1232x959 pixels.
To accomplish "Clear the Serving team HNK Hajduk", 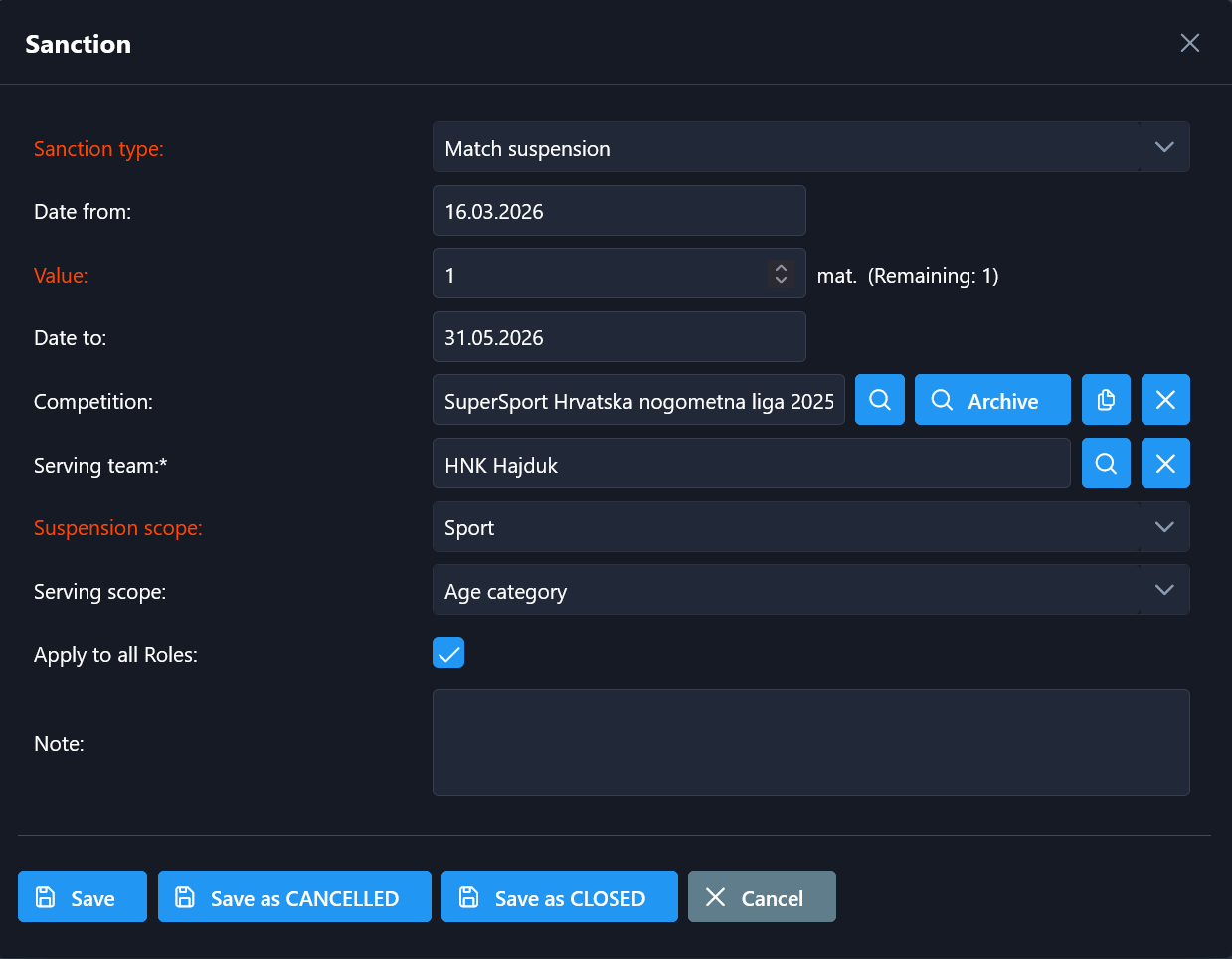I will click(x=1165, y=464).
